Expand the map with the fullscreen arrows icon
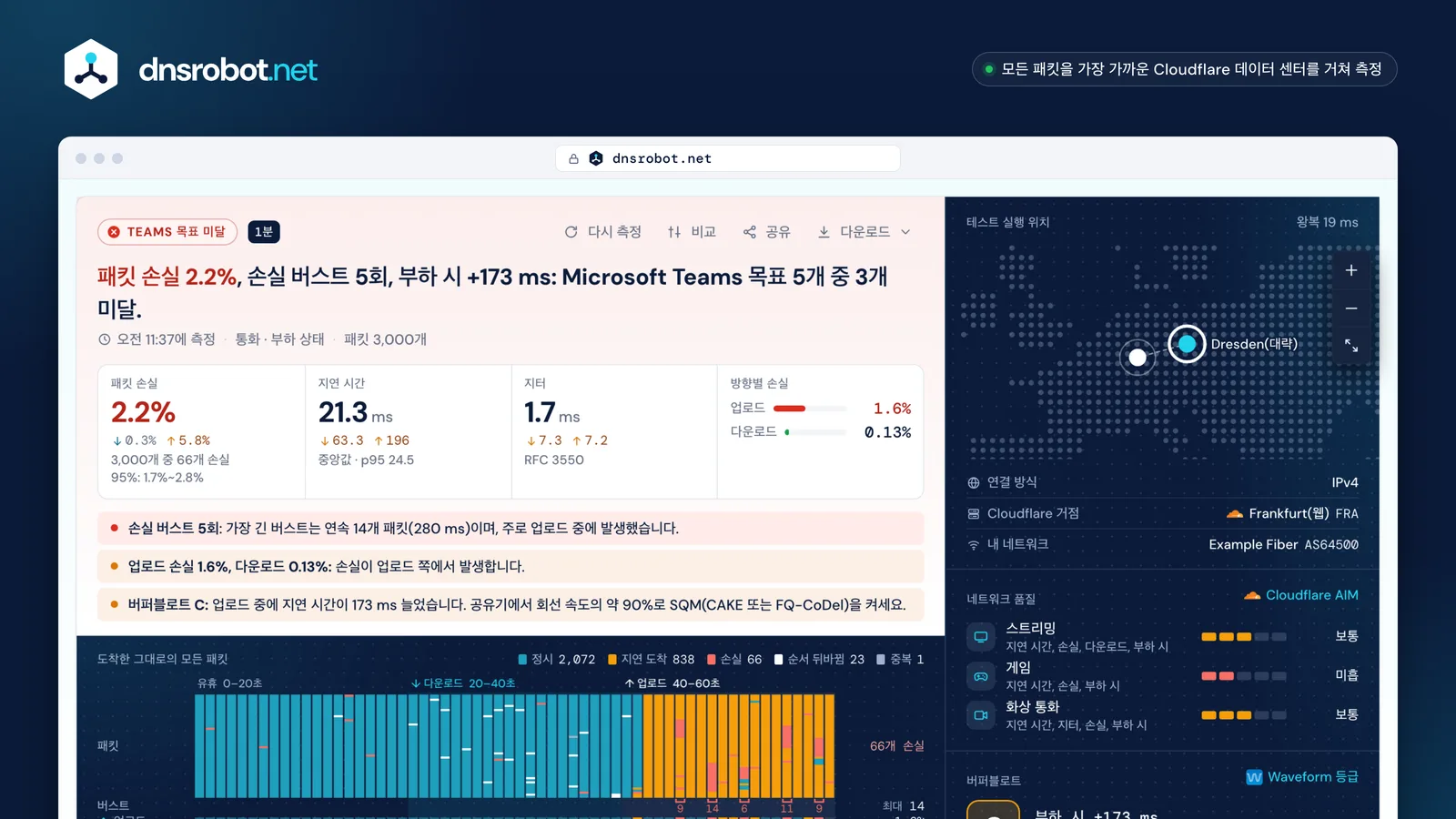 tap(1351, 346)
